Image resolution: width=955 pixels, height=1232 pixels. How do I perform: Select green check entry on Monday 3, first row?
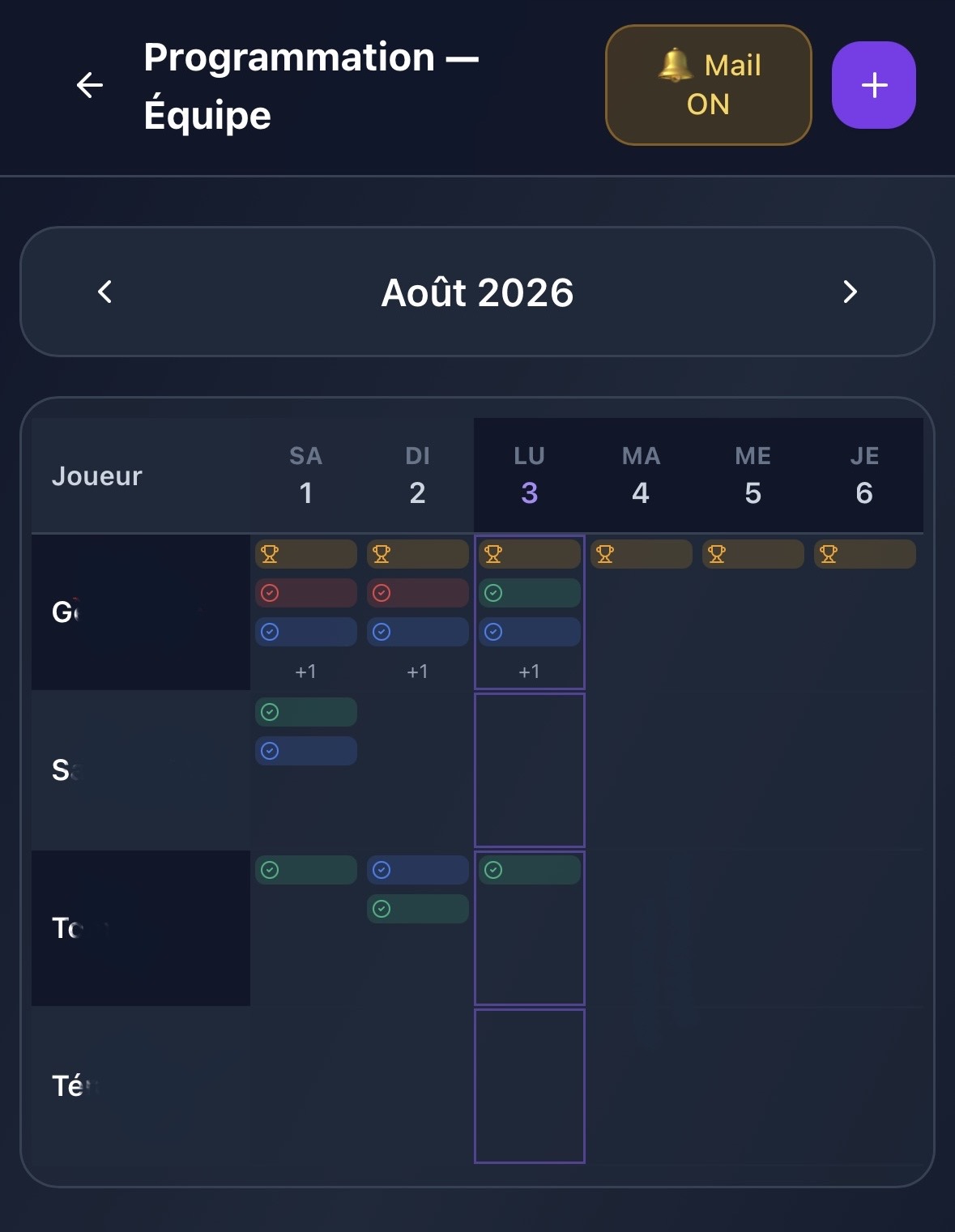point(530,593)
